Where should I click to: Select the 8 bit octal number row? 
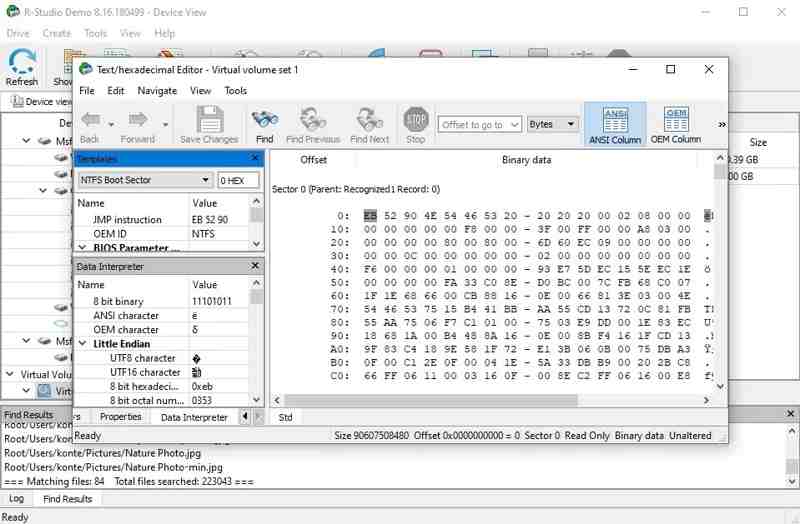[x=162, y=401]
